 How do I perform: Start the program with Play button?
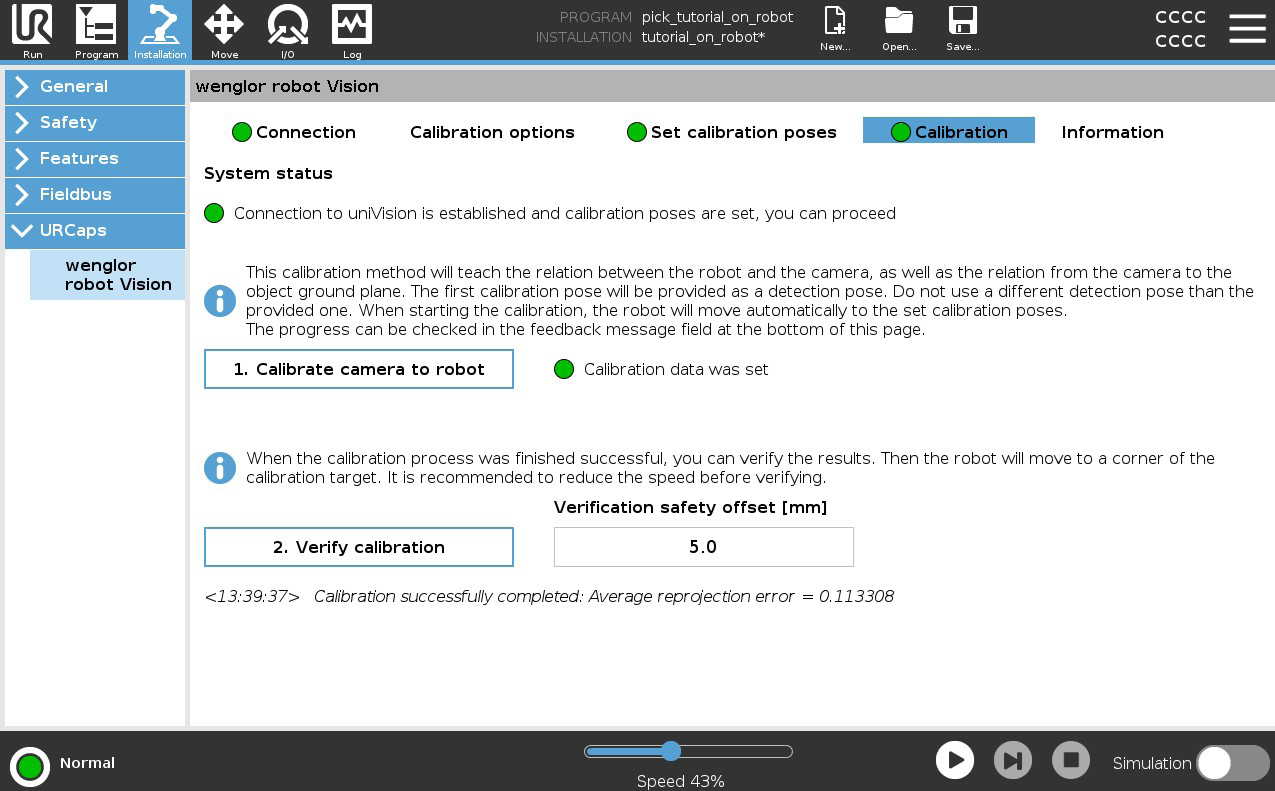955,761
